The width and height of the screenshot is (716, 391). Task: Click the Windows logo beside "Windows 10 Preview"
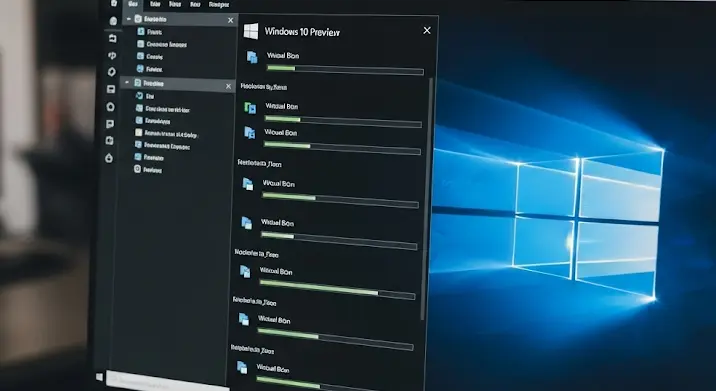pos(251,31)
